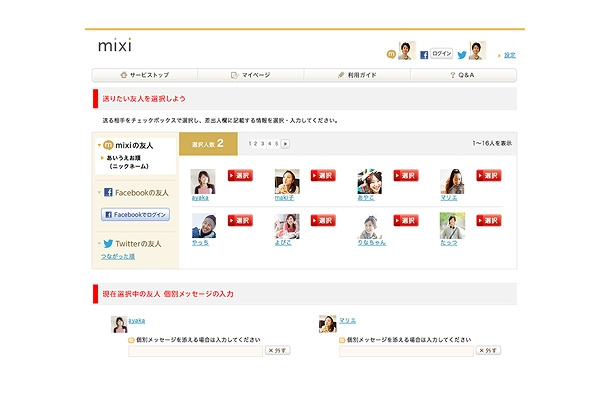Image resolution: width=610 pixels, height=400 pixels.
Task: Open Q&A in the navigation bar
Action: tap(463, 75)
